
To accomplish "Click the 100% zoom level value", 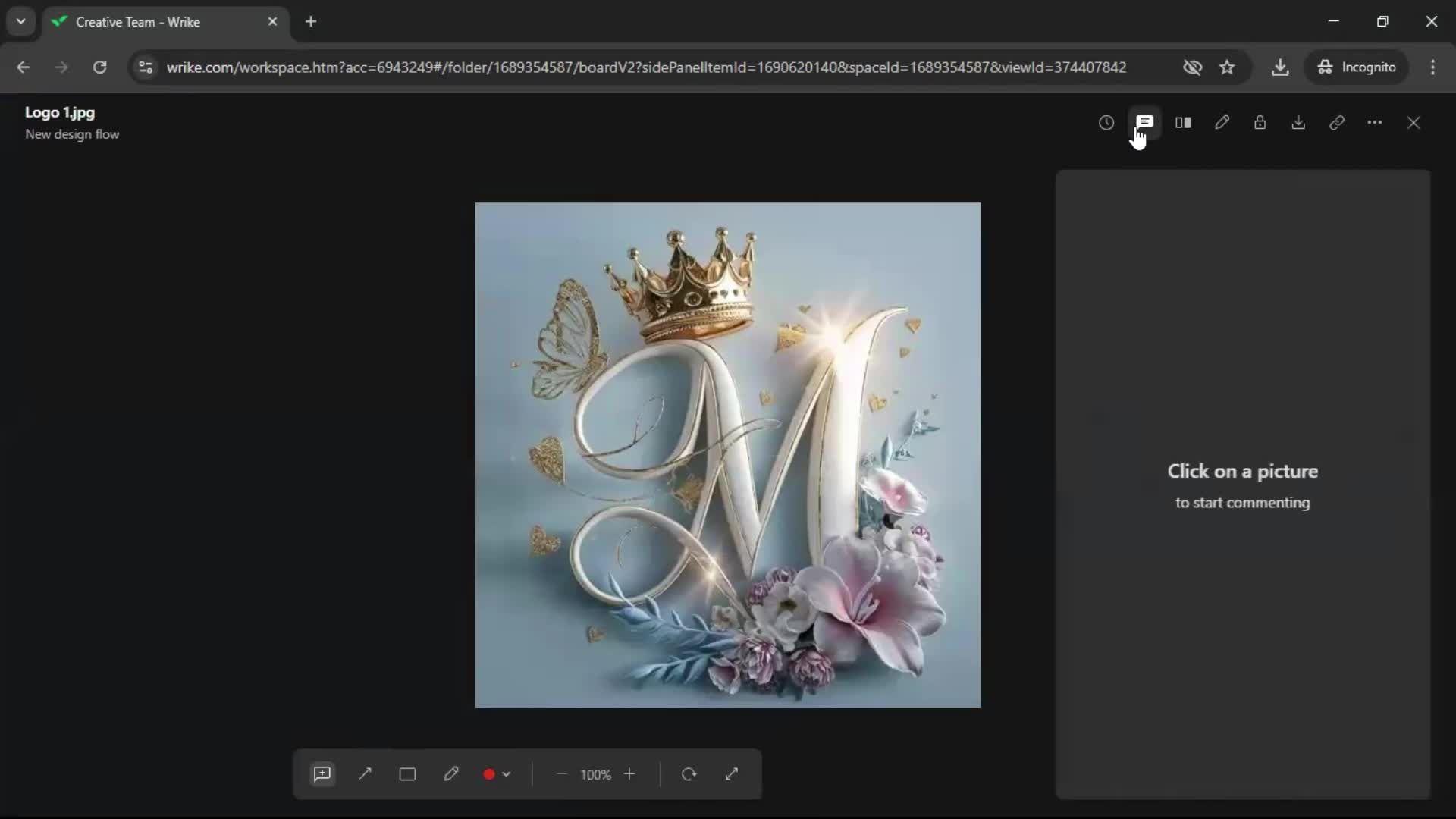I will (x=596, y=775).
